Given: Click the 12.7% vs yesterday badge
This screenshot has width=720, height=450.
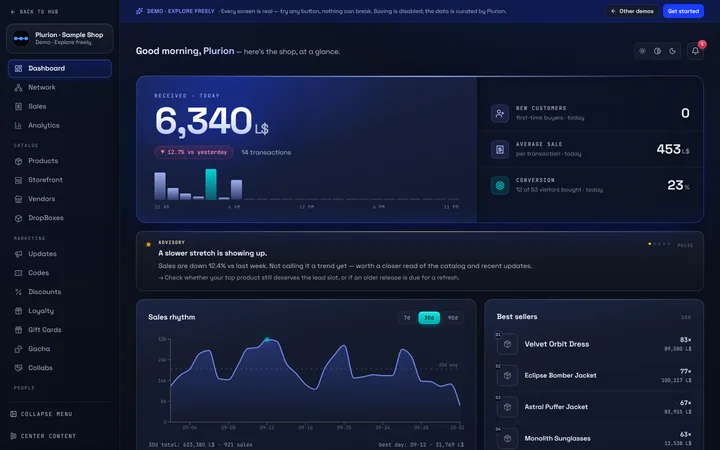Looking at the screenshot, I should (x=194, y=152).
